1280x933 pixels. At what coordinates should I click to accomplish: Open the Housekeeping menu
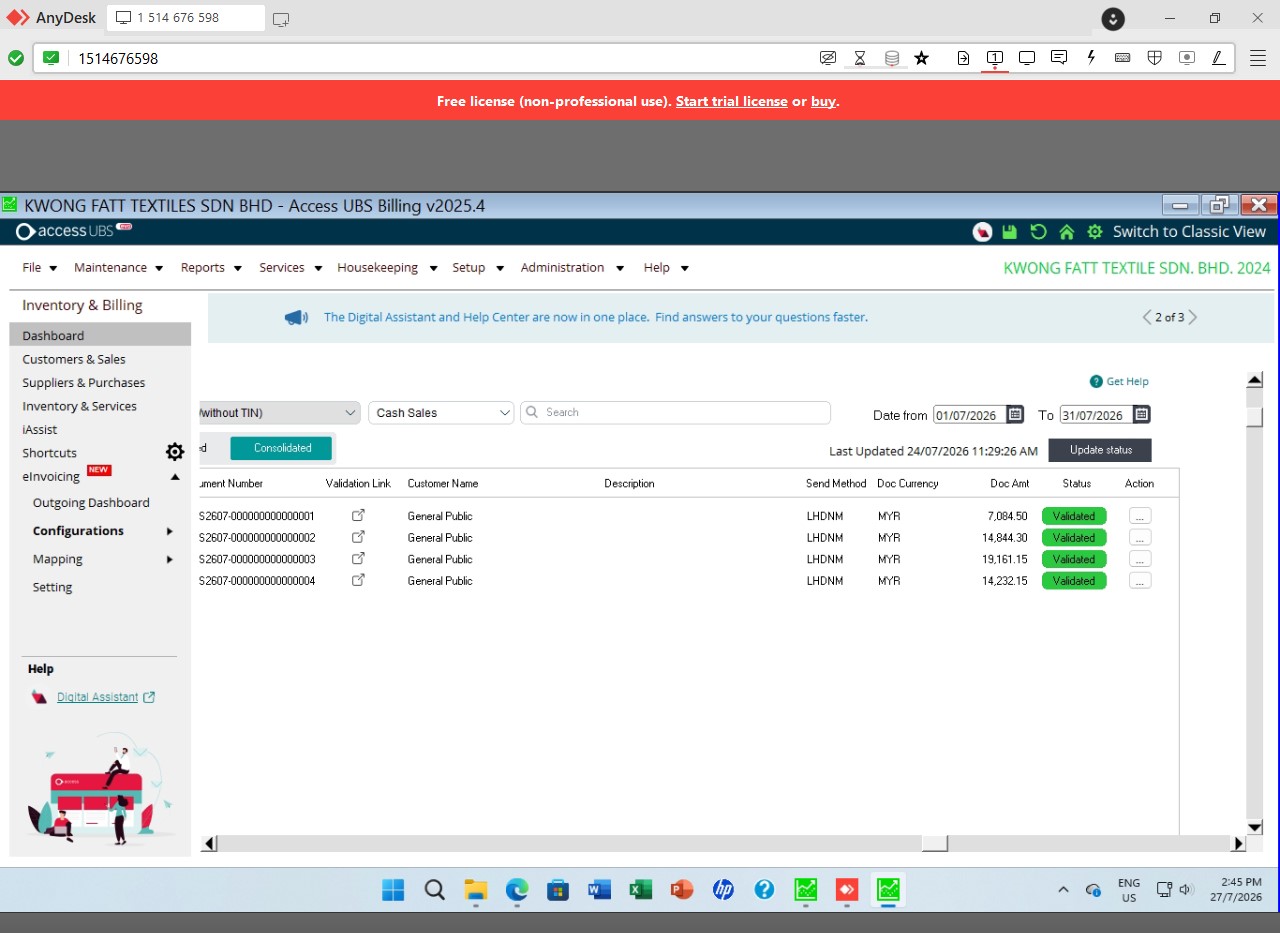[387, 268]
